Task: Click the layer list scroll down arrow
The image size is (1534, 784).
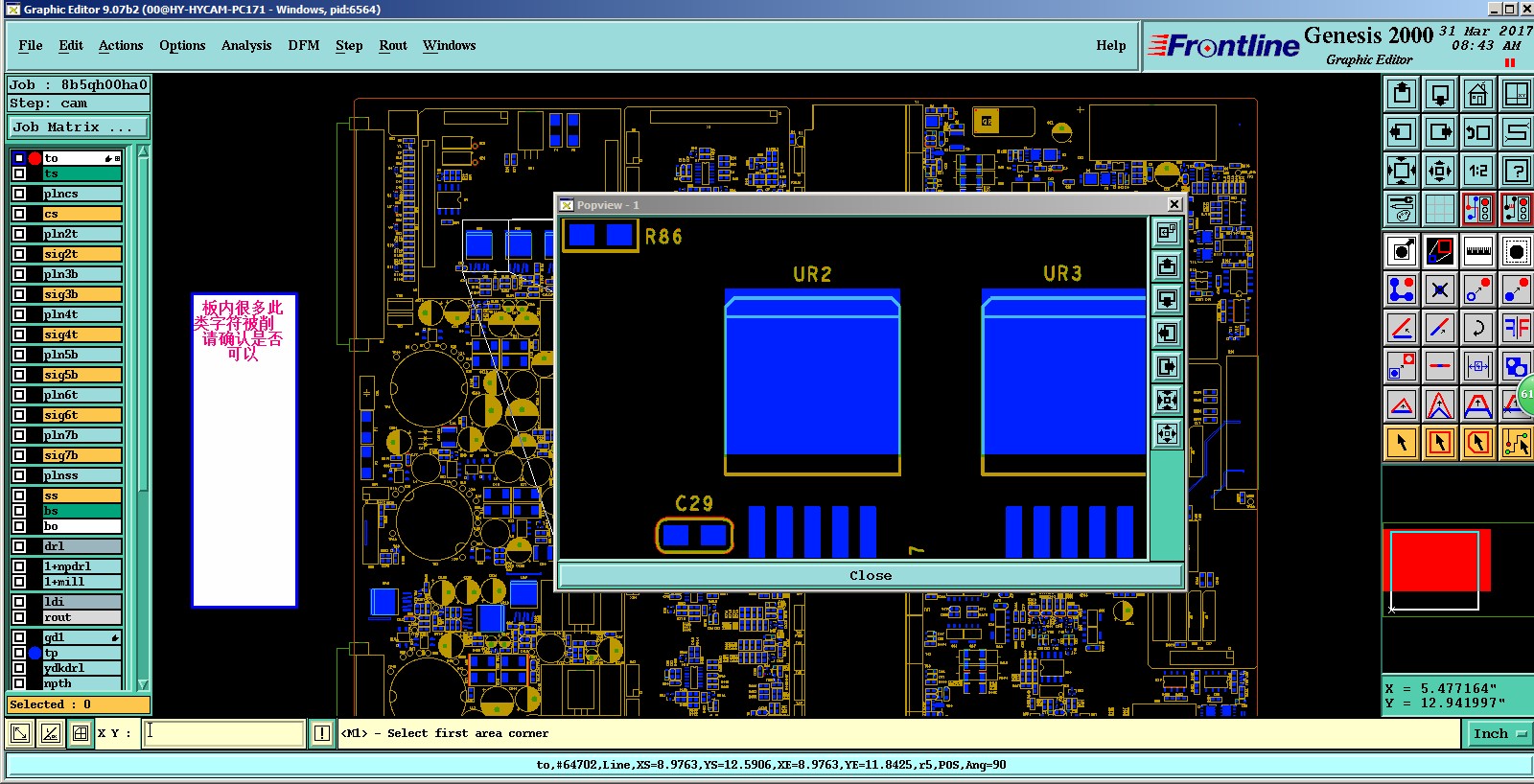Action: [x=143, y=684]
